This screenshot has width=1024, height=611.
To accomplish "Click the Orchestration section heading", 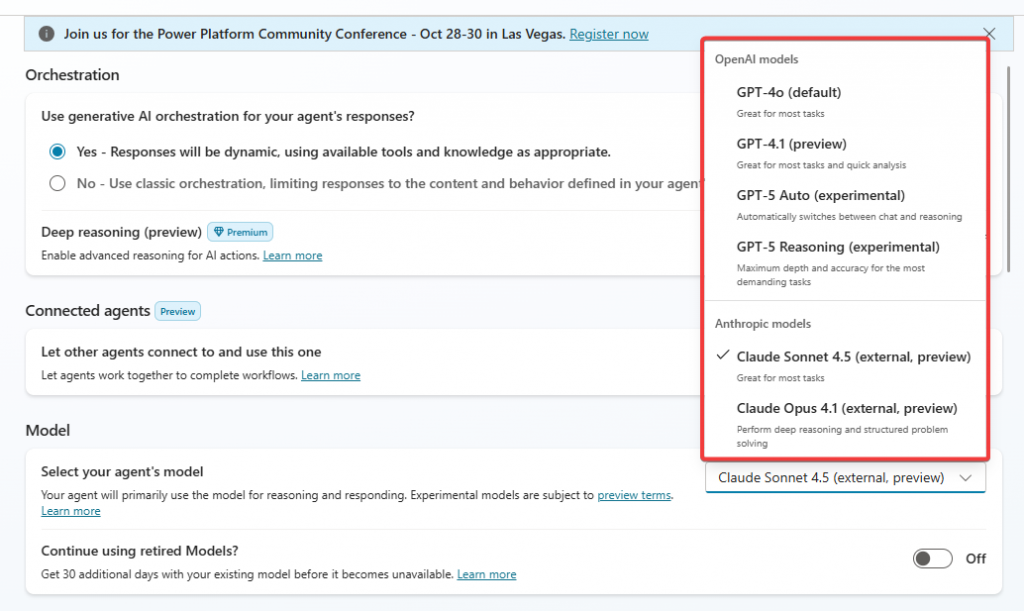I will click(72, 75).
